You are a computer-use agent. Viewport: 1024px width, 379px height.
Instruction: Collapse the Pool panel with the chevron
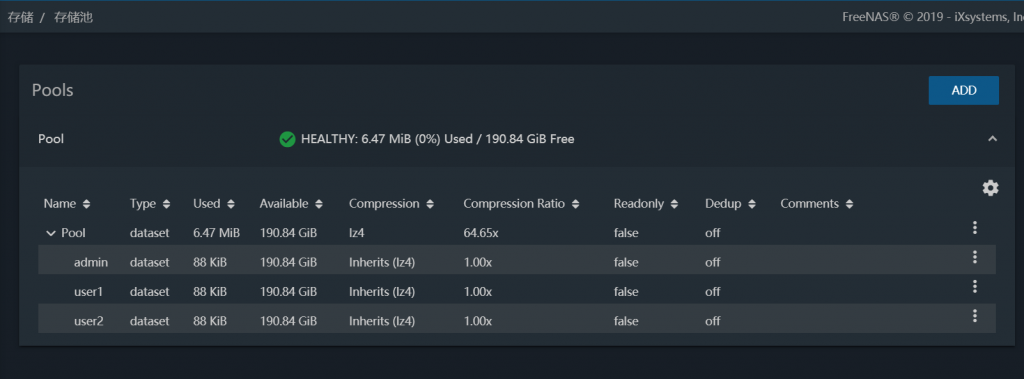click(x=992, y=139)
